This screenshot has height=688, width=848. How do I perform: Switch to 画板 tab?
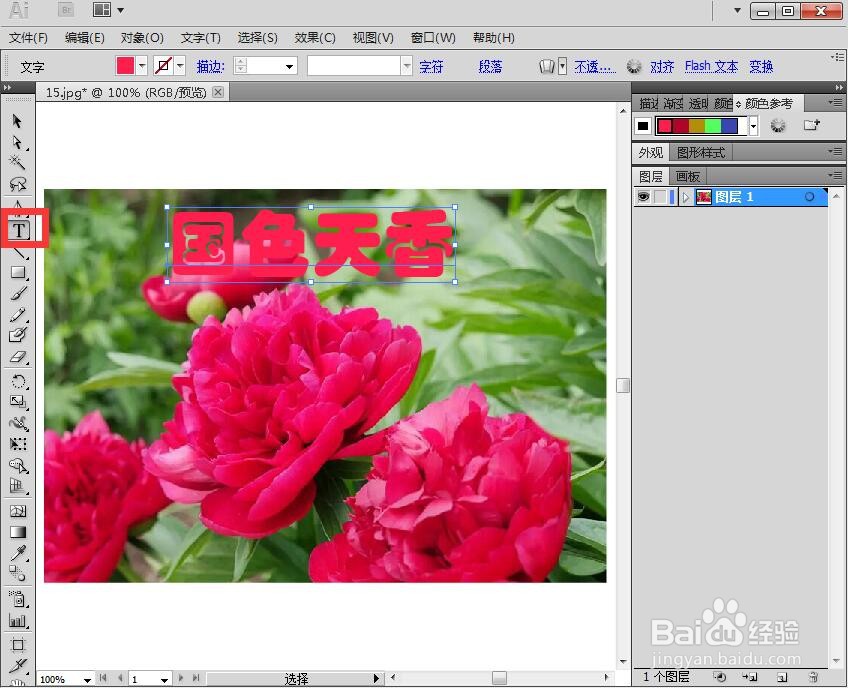687,176
